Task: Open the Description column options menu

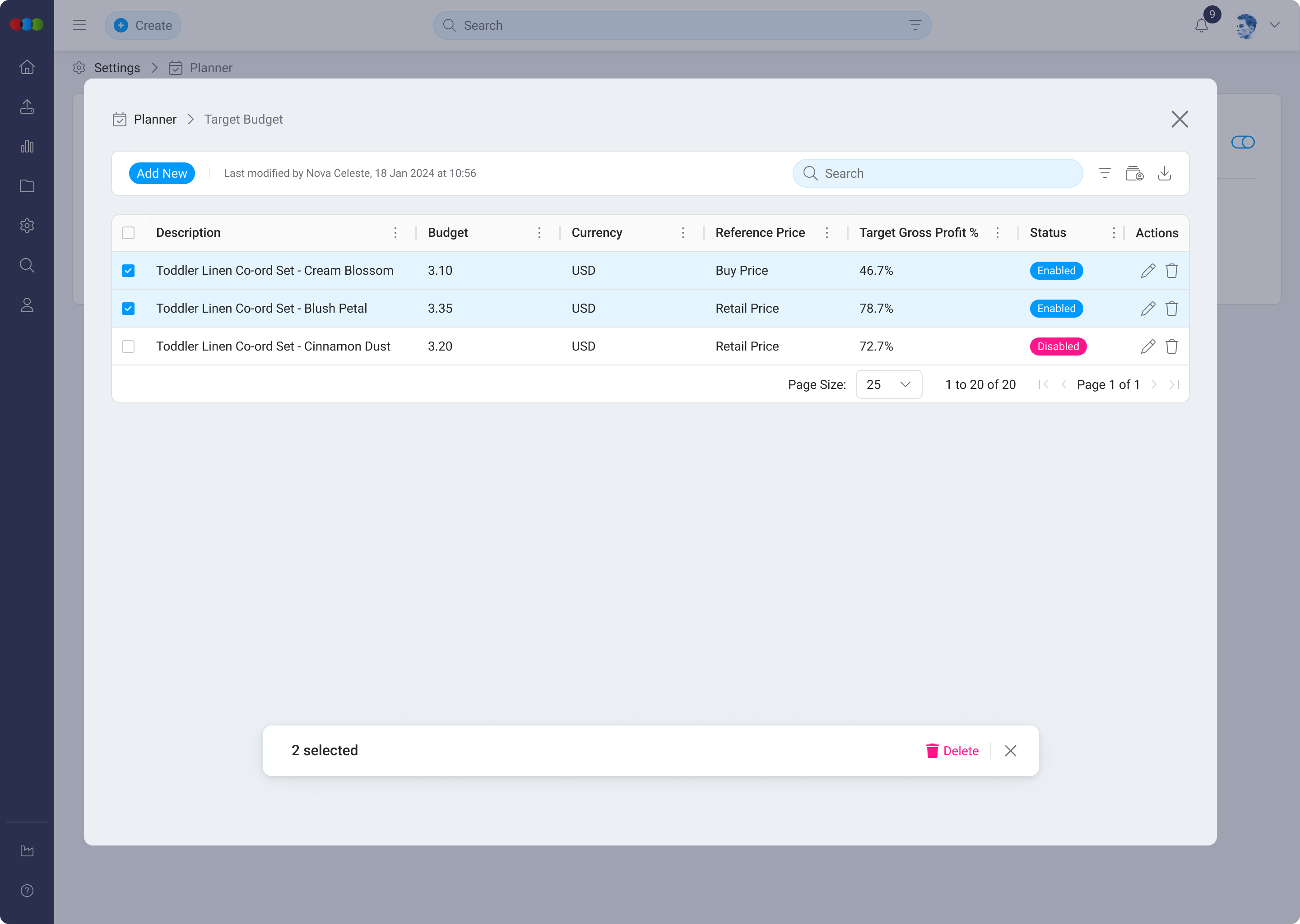Action: 395,233
